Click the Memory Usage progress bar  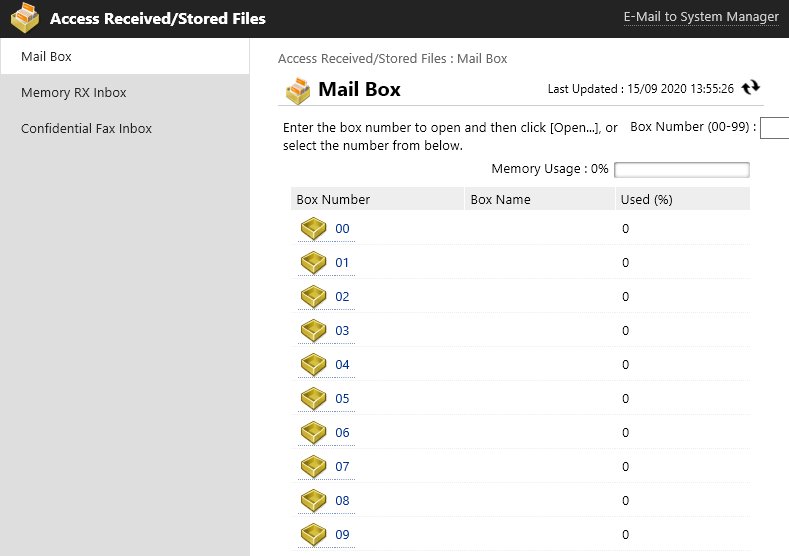(x=681, y=170)
